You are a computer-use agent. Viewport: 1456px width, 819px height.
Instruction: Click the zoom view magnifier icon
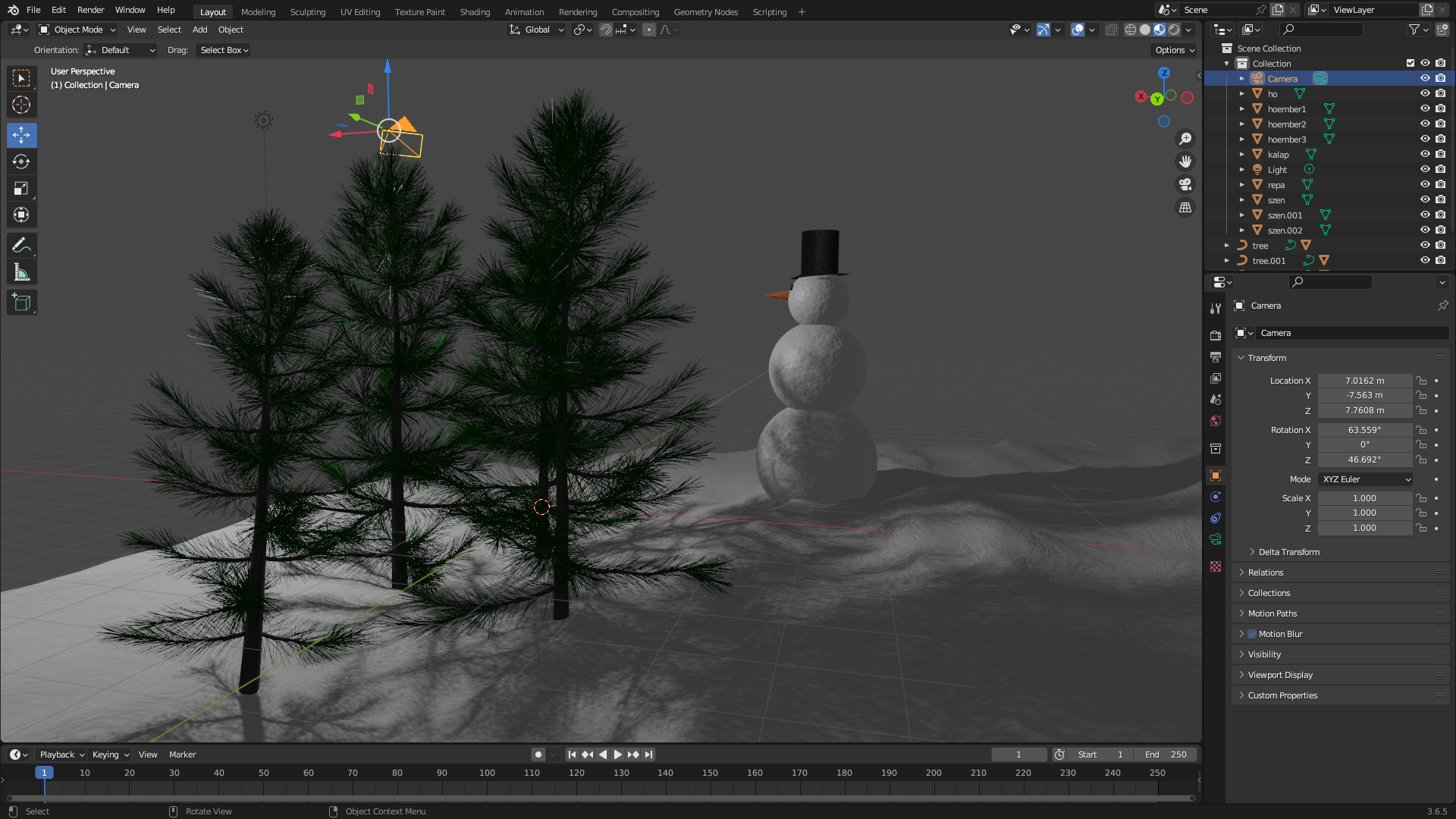pyautogui.click(x=1185, y=139)
